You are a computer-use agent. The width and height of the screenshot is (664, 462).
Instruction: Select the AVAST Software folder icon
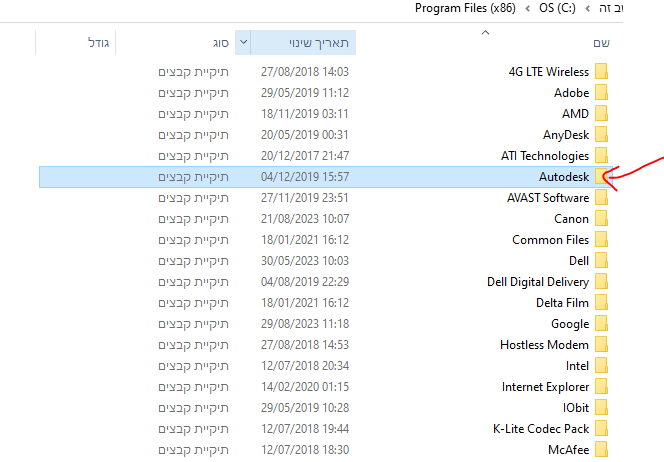click(x=601, y=197)
